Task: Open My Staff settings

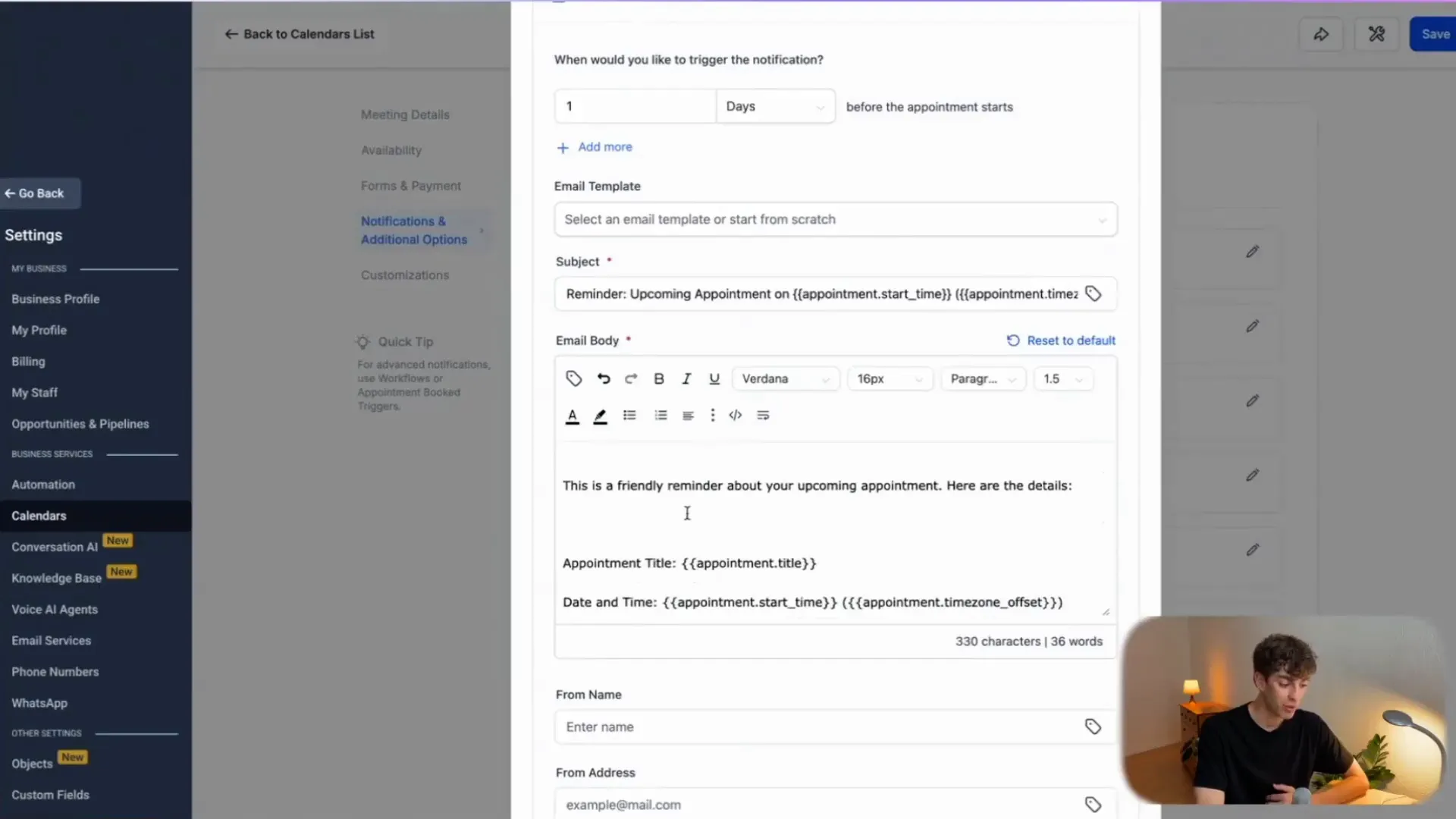Action: (34, 393)
